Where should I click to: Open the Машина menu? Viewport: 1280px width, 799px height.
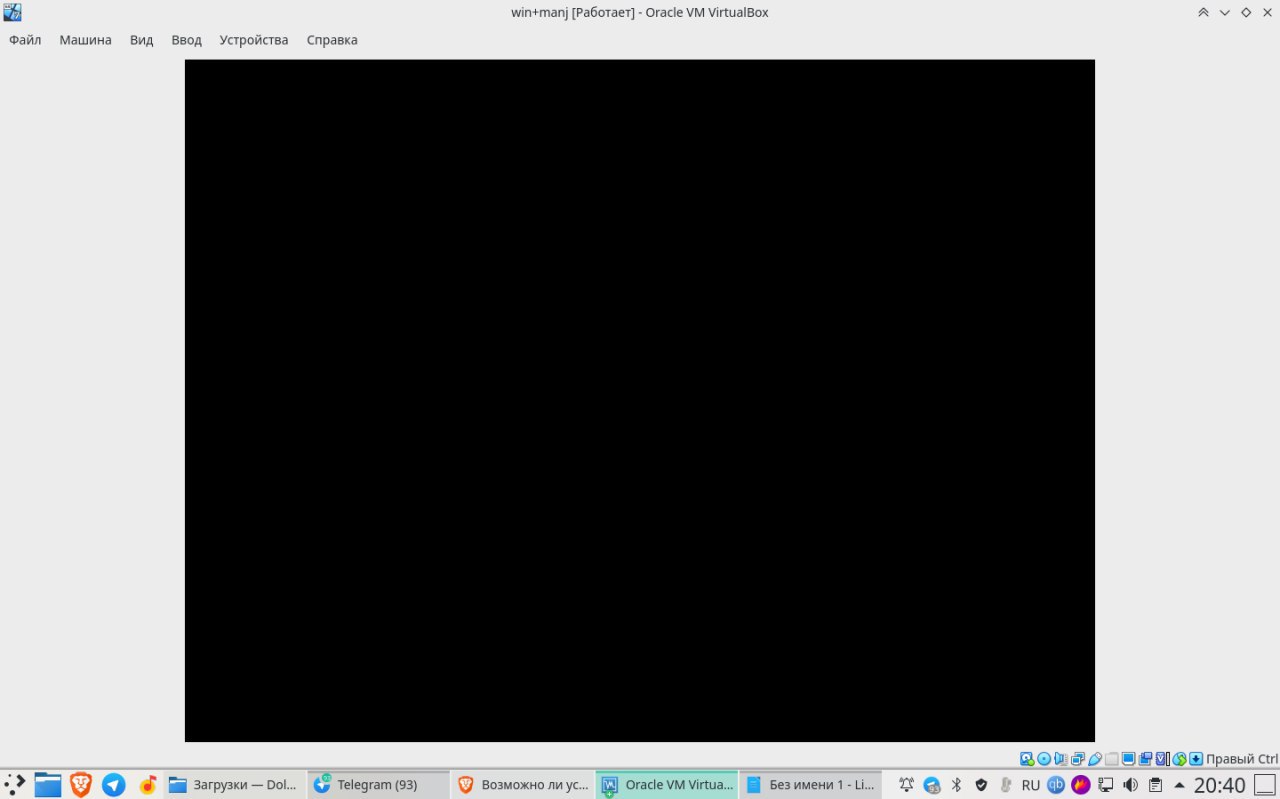pyautogui.click(x=85, y=40)
